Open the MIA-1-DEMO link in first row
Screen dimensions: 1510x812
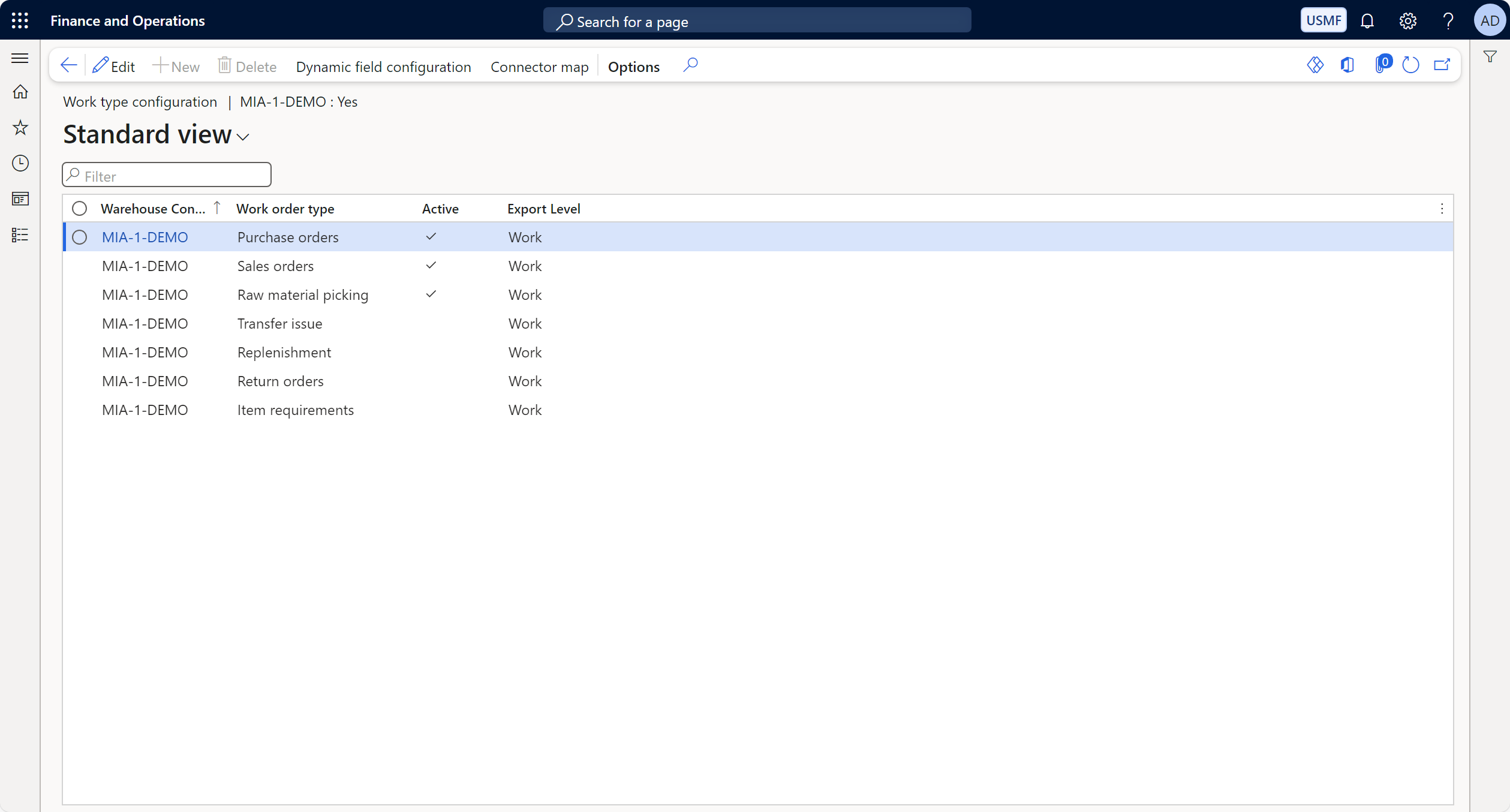tap(145, 237)
